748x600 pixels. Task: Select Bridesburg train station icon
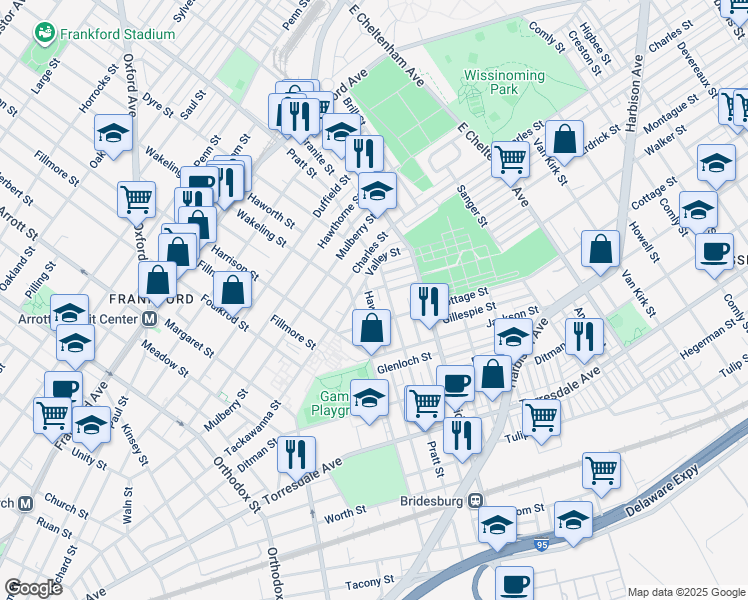[476, 501]
